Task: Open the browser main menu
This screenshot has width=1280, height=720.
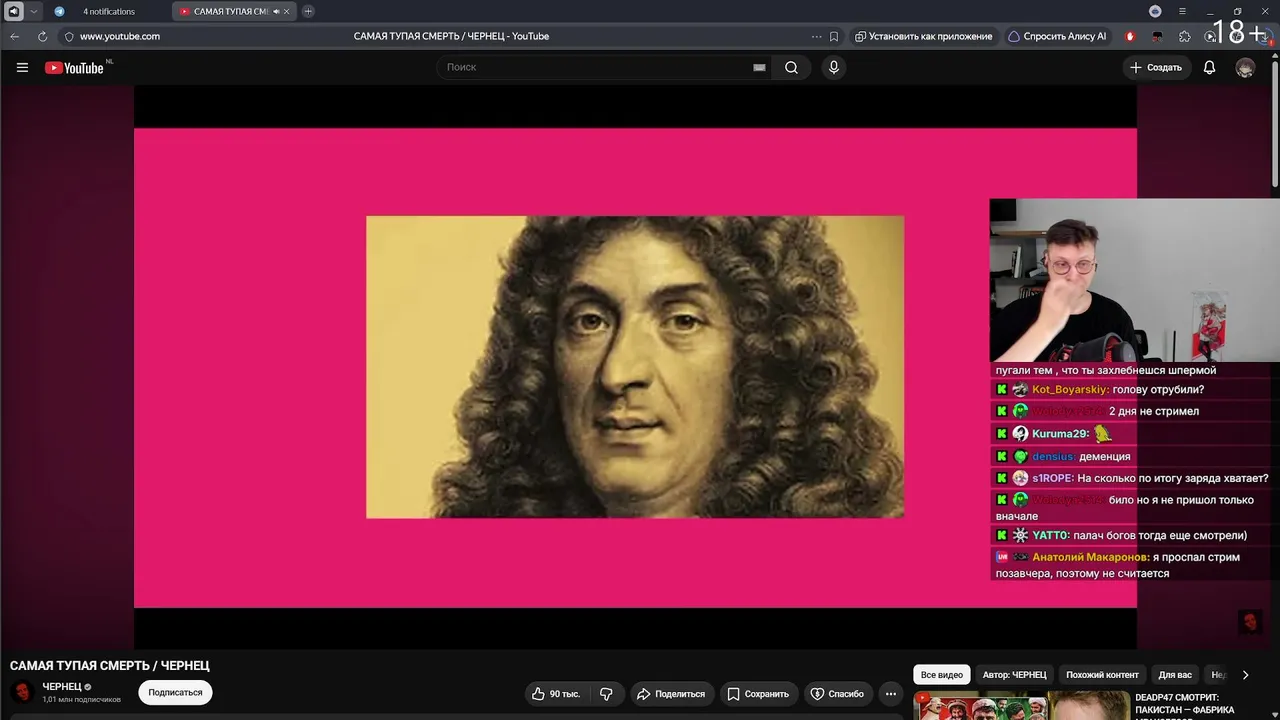Action: pyautogui.click(x=1183, y=11)
